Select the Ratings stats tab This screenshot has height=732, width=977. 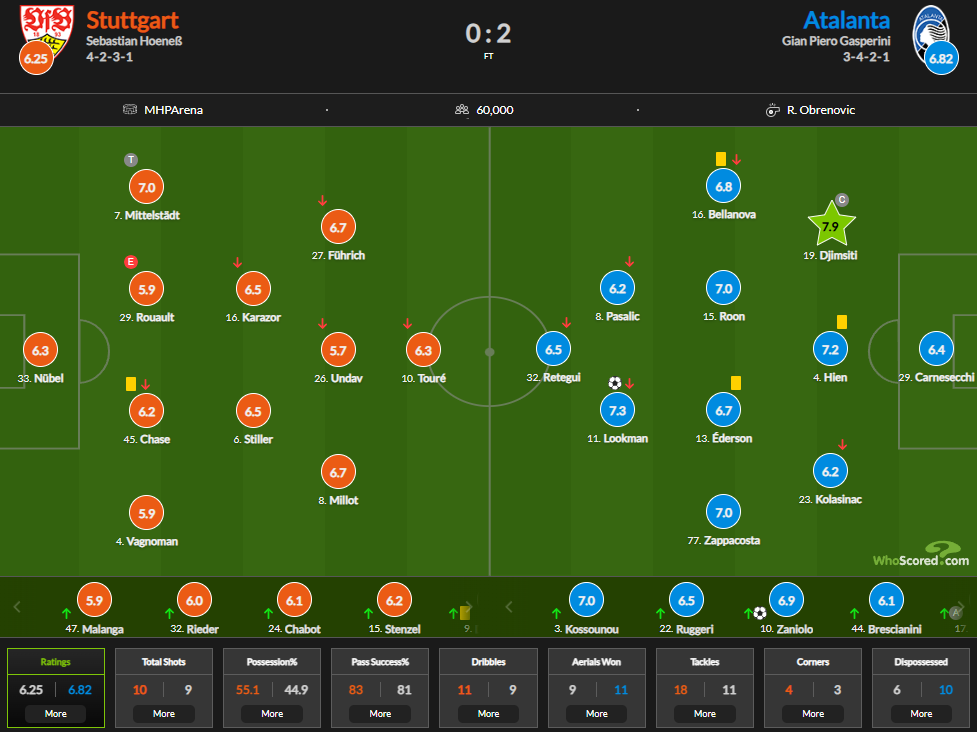(55, 688)
